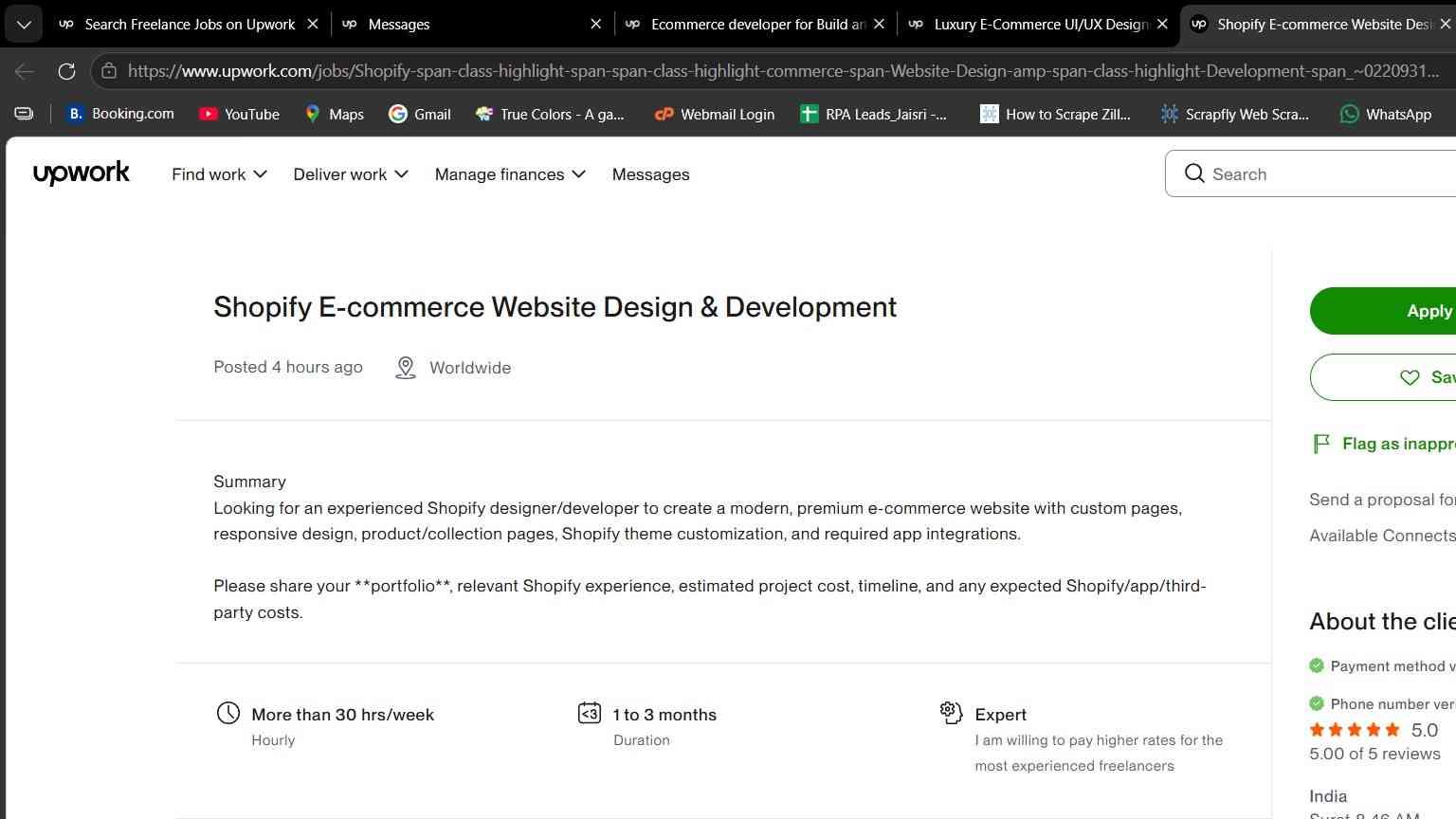
Task: Expand the Find work dropdown
Action: pyautogui.click(x=219, y=174)
